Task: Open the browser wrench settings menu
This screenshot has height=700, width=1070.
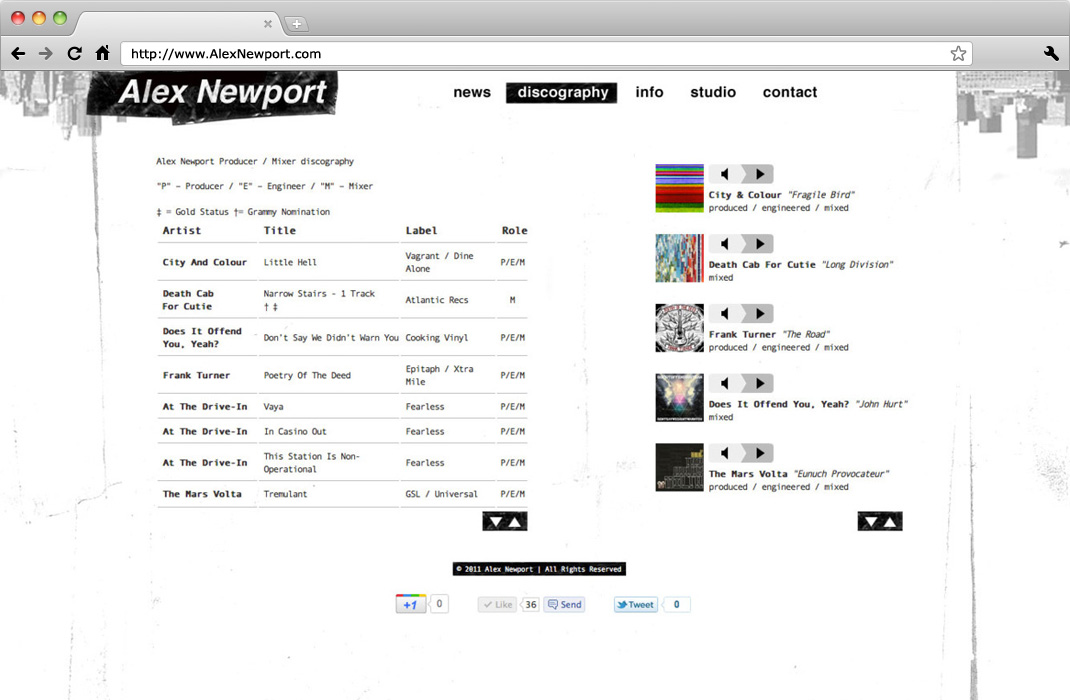Action: [x=1051, y=54]
